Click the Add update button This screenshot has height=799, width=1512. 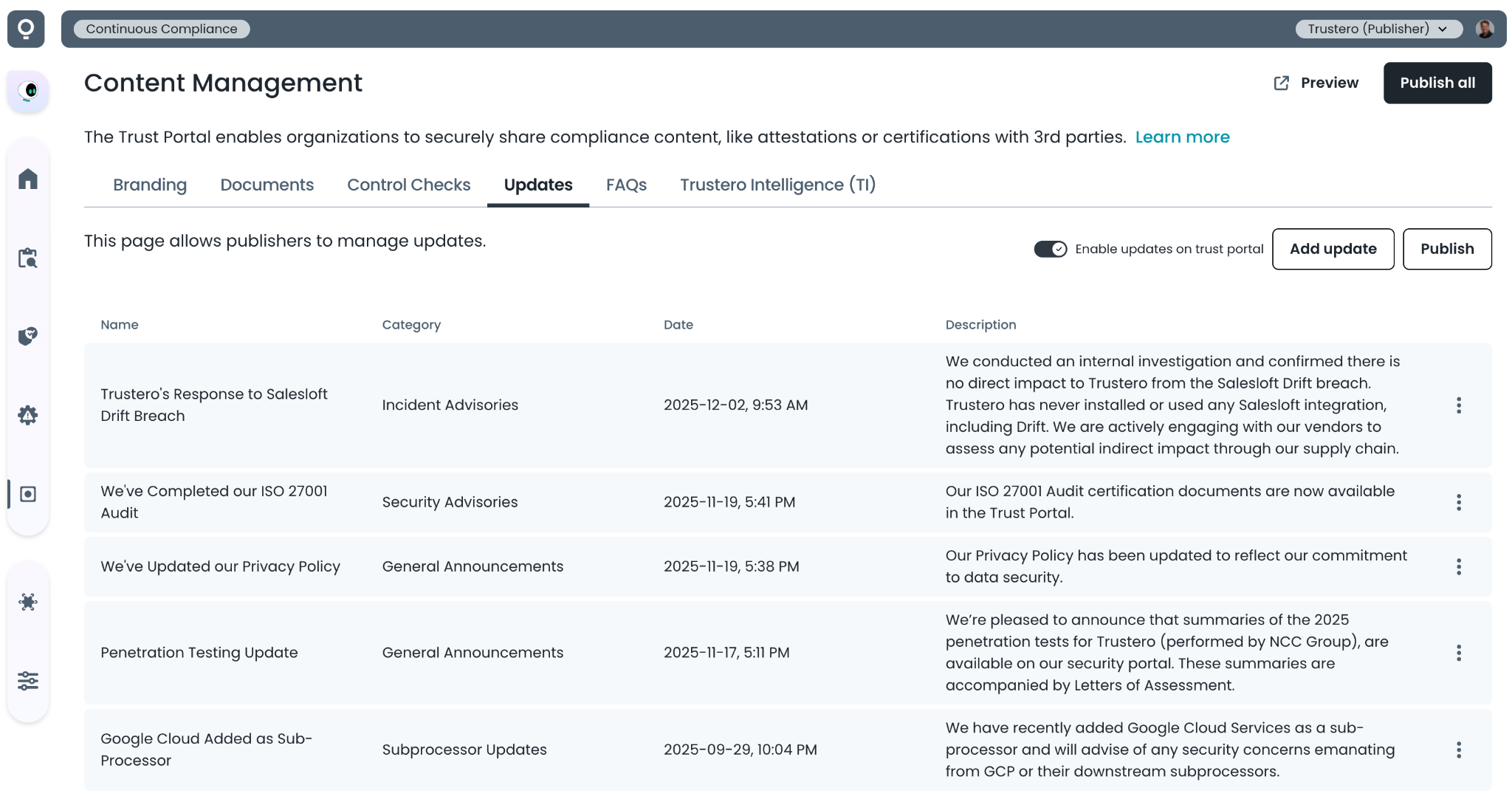pyautogui.click(x=1333, y=249)
